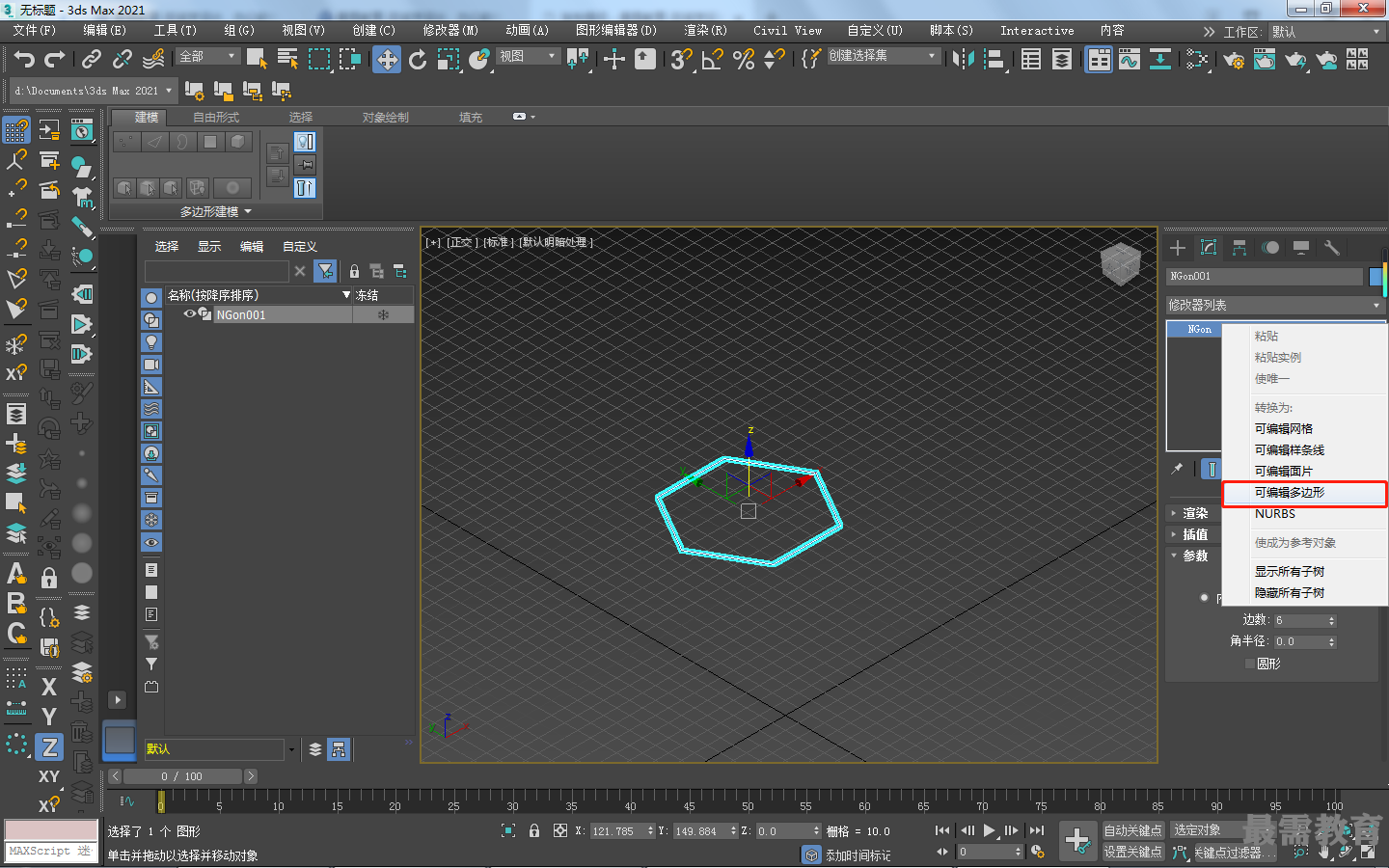This screenshot has width=1389, height=868.
Task: Click the Select and Place tool
Action: [x=479, y=60]
